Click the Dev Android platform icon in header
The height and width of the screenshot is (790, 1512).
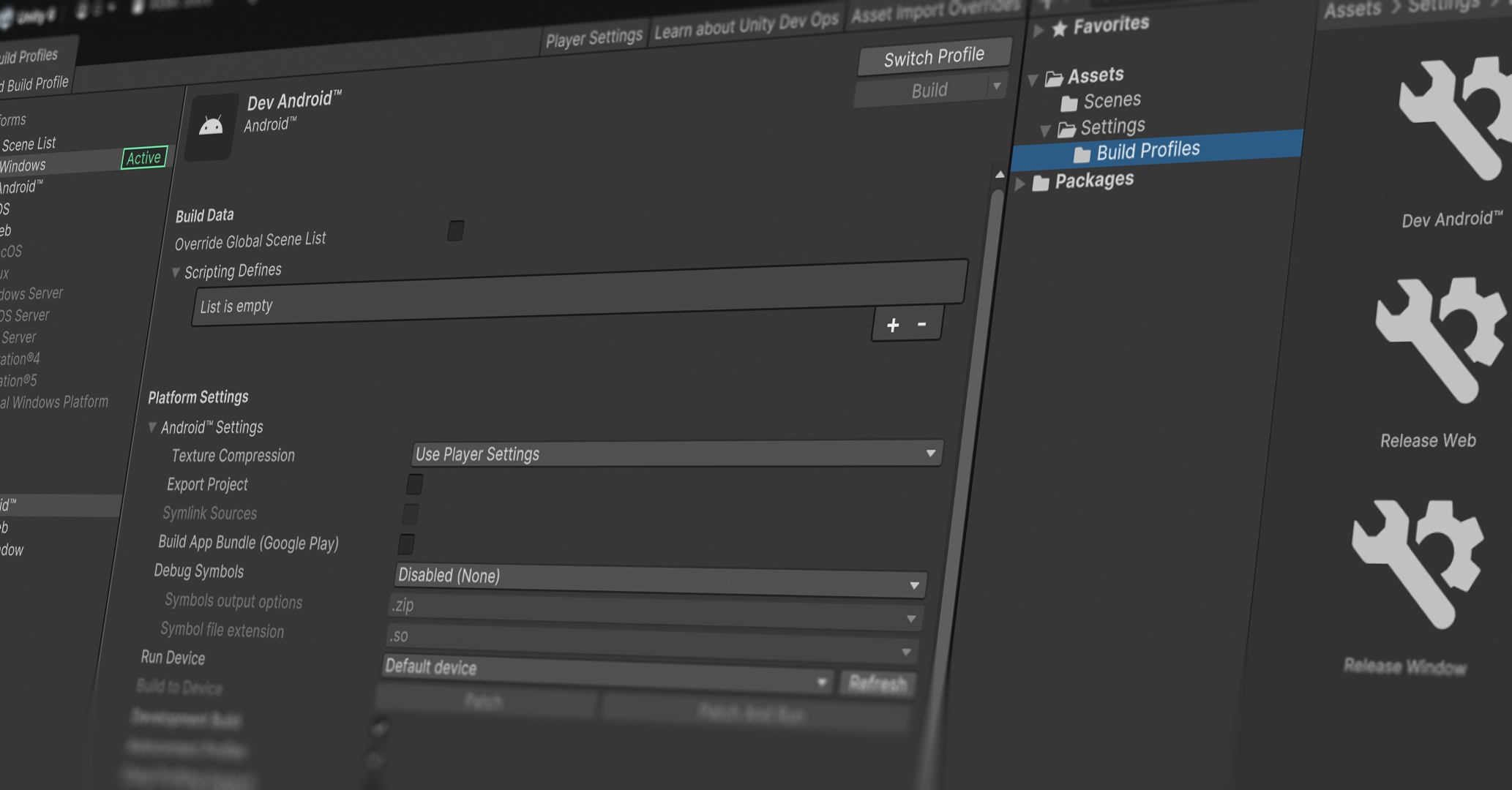tap(212, 126)
